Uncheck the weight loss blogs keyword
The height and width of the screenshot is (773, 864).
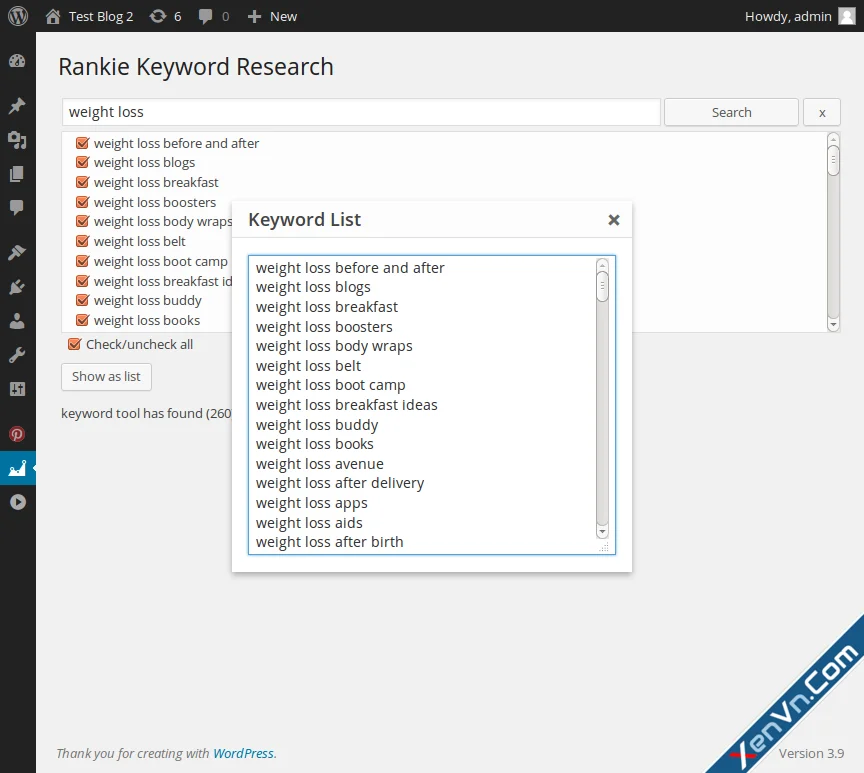(82, 162)
